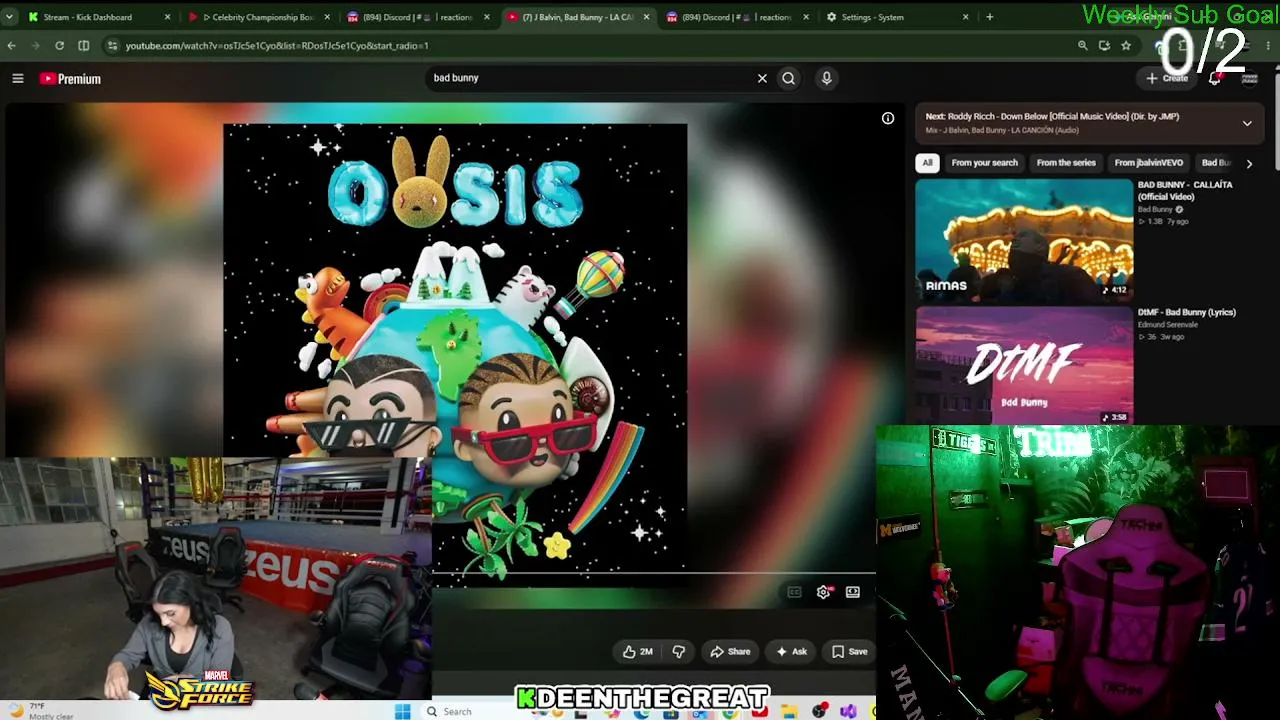Open File Explorer from the taskbar
Viewport: 1280px width, 720px height.
tap(790, 711)
